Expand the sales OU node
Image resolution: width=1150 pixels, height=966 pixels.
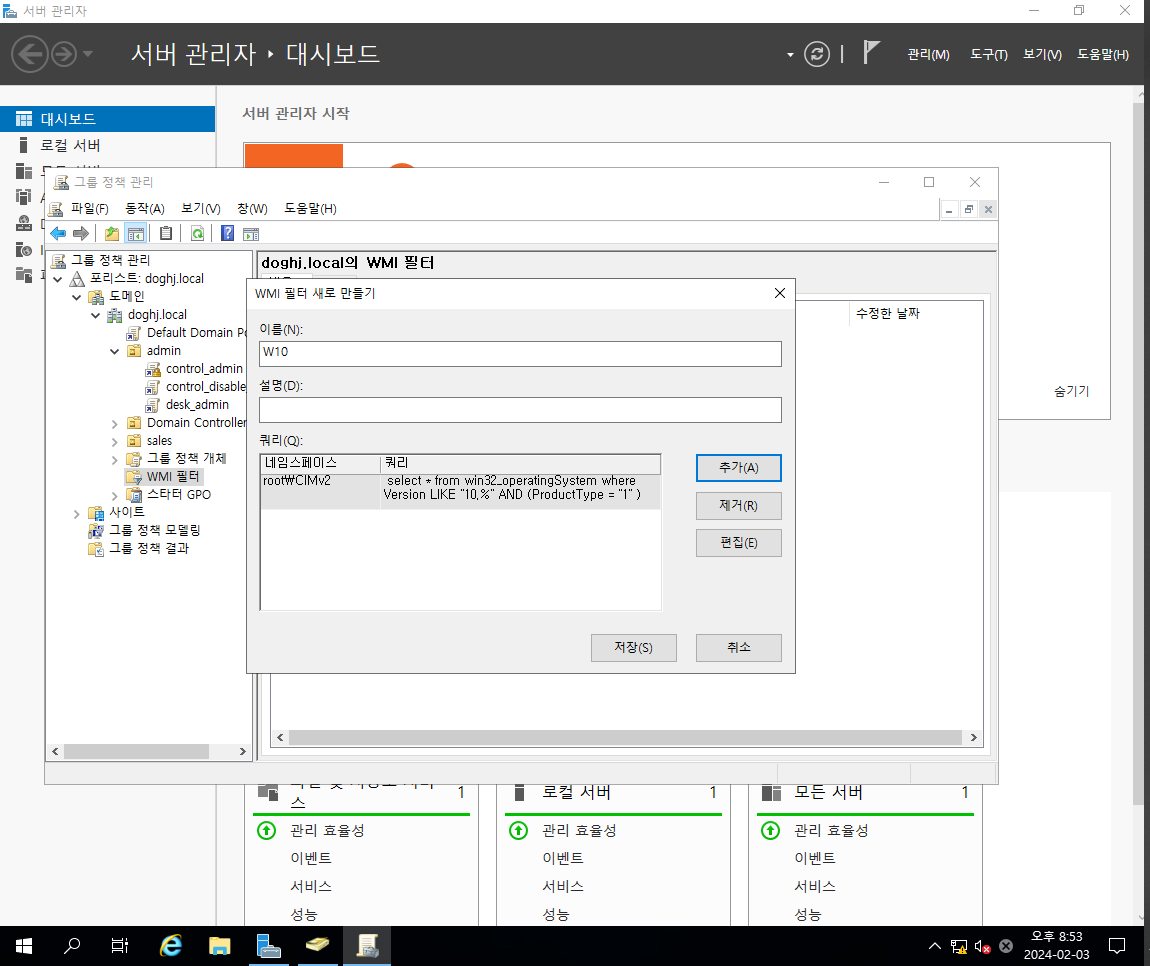(x=114, y=442)
